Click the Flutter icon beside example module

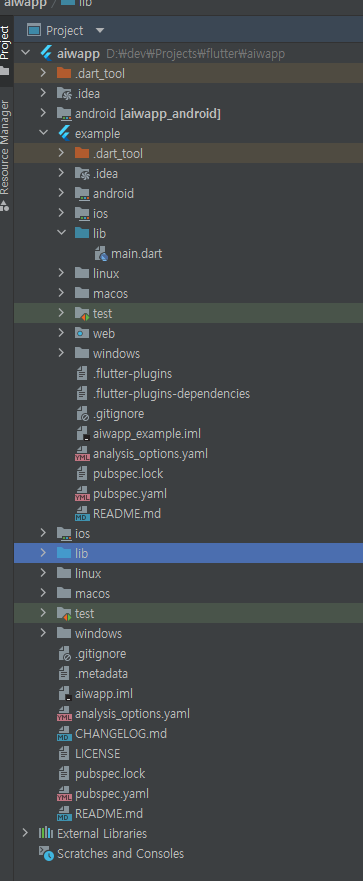[x=65, y=133]
